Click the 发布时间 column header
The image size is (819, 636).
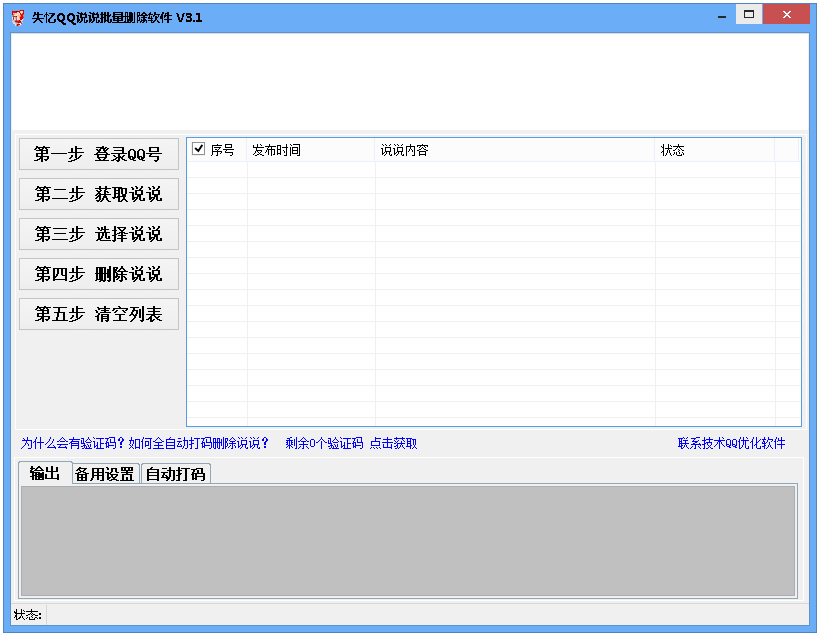(x=311, y=150)
